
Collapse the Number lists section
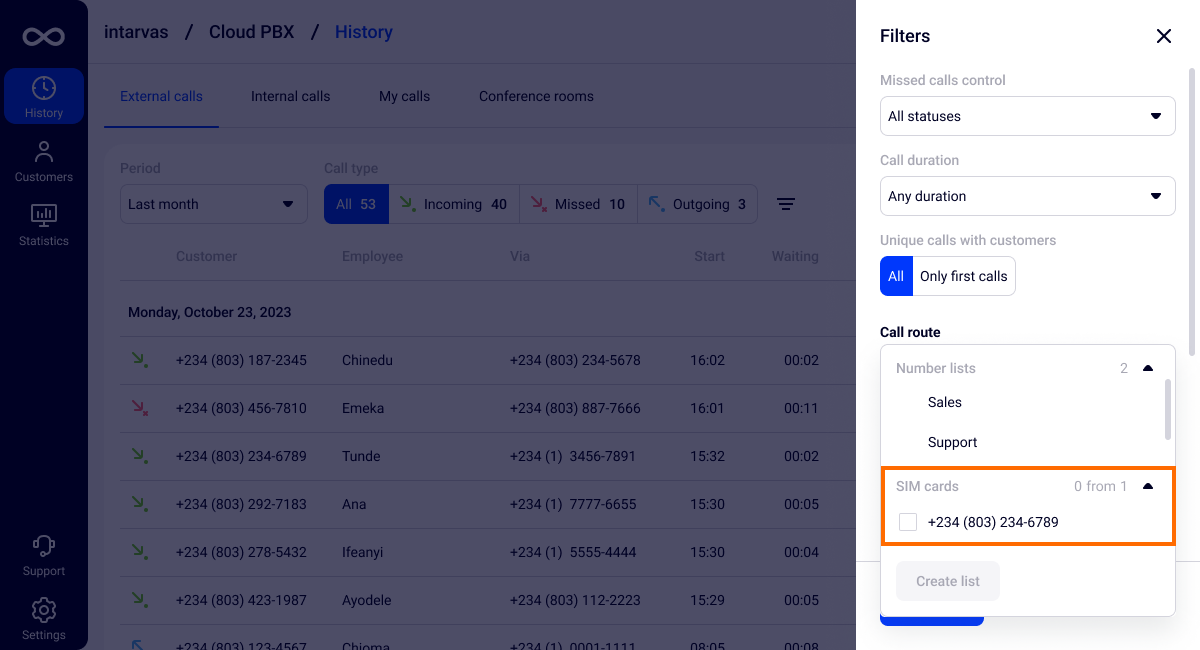[1148, 368]
